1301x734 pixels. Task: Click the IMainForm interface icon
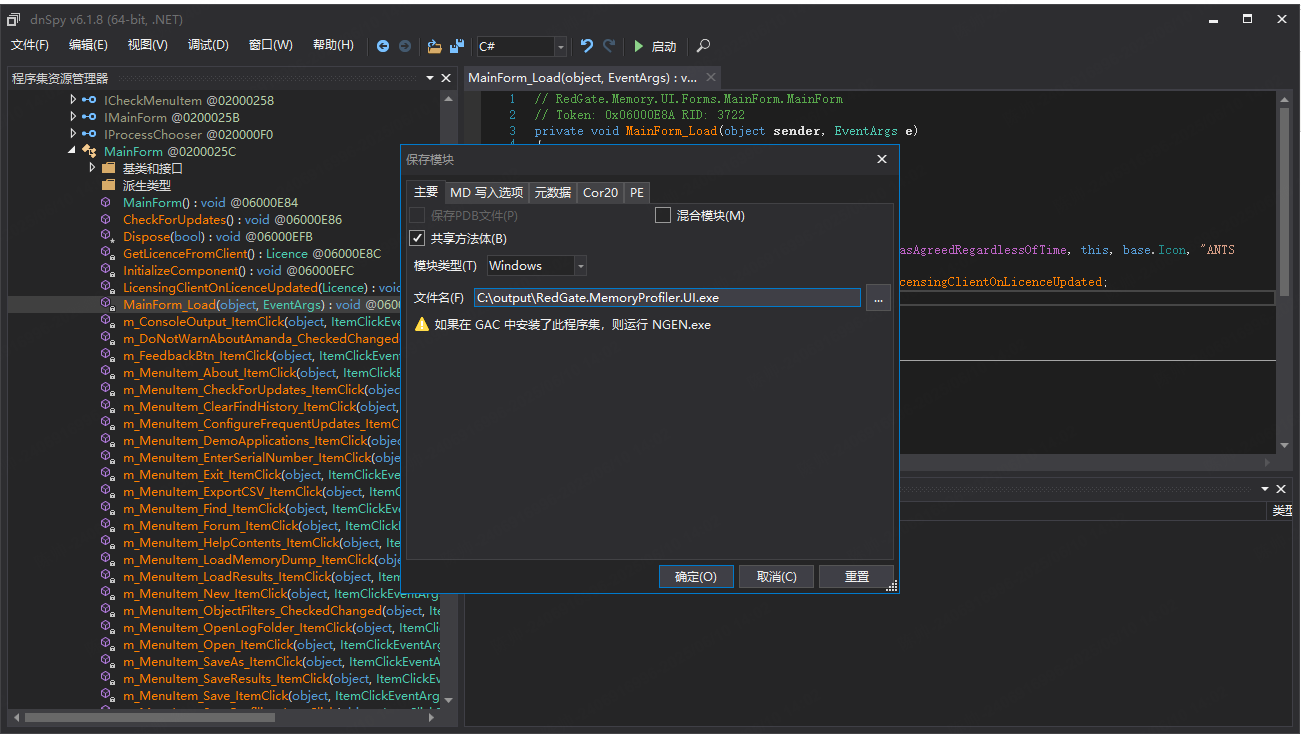[89, 118]
